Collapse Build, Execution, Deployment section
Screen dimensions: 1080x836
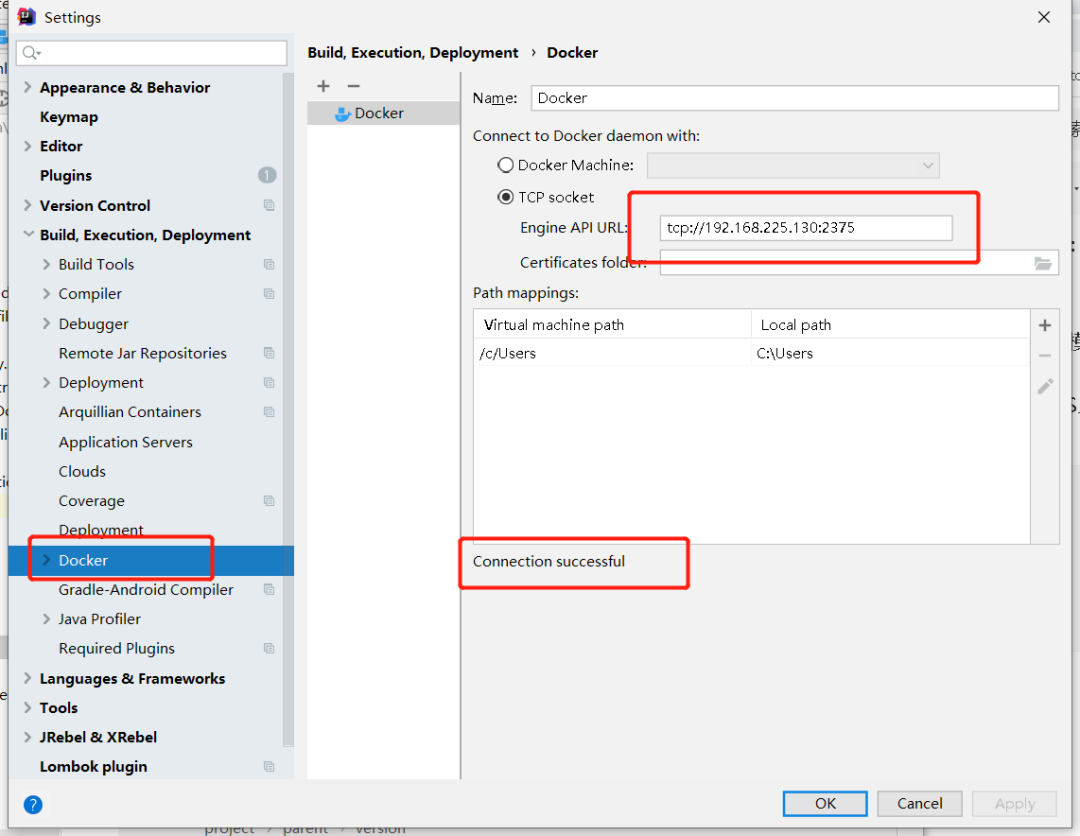[28, 234]
